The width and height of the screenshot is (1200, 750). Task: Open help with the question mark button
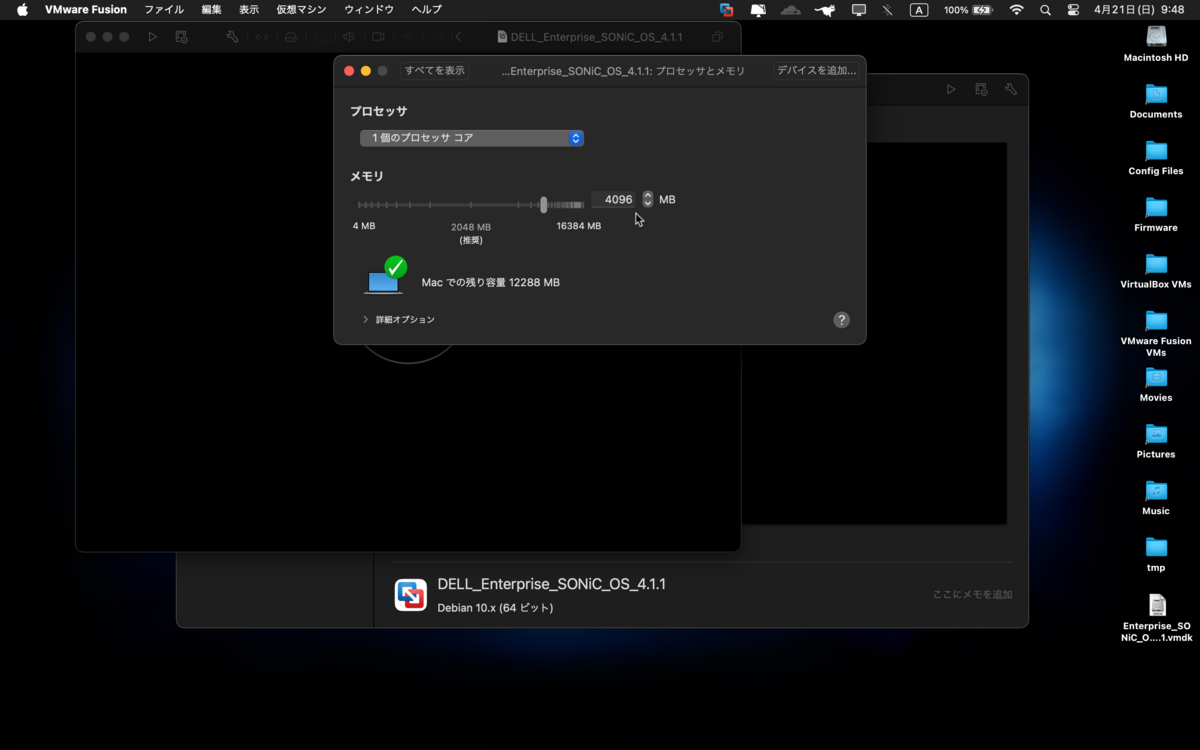tap(842, 320)
